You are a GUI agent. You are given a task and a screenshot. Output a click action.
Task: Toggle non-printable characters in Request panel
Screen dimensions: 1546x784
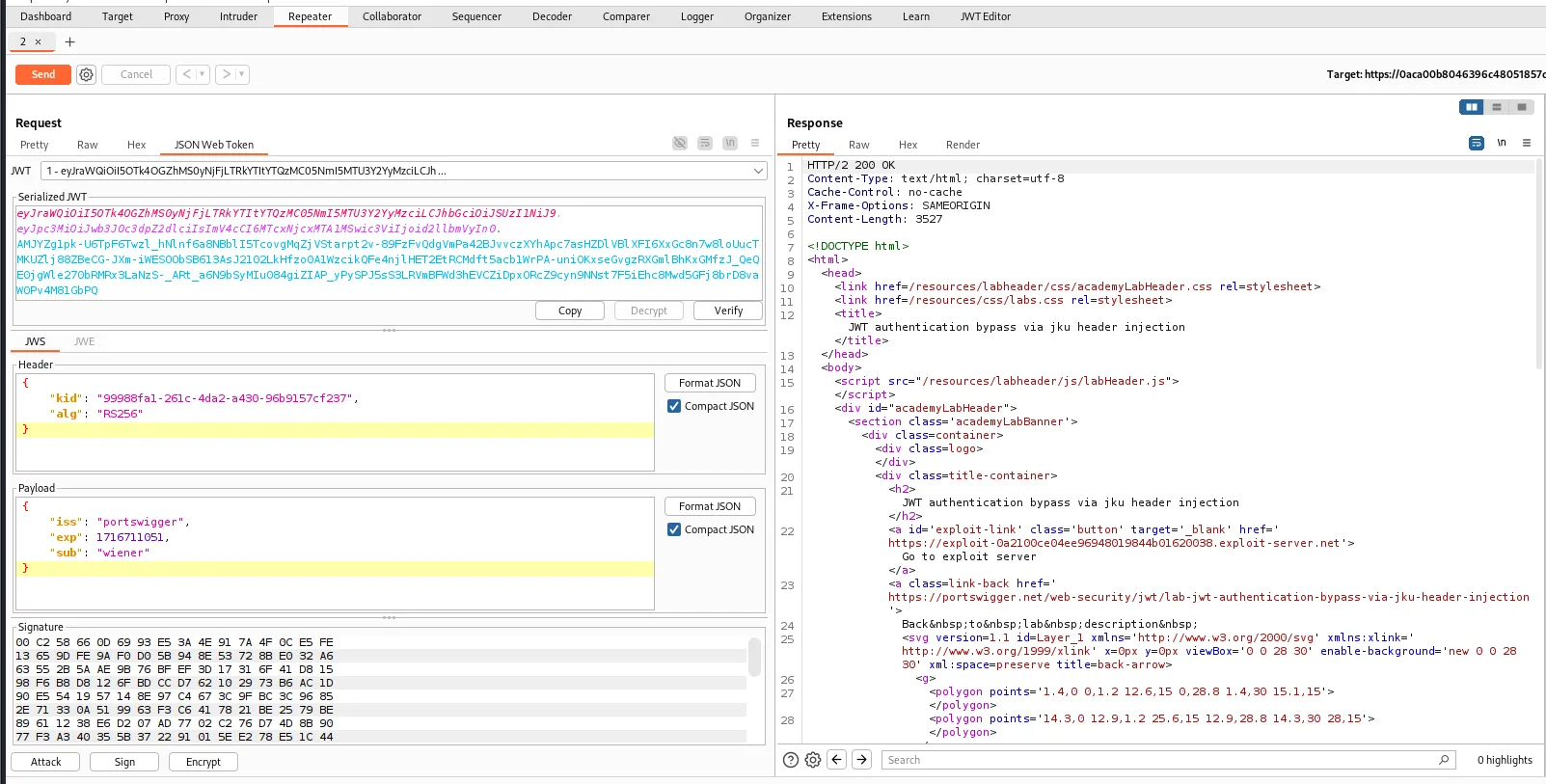[x=730, y=143]
